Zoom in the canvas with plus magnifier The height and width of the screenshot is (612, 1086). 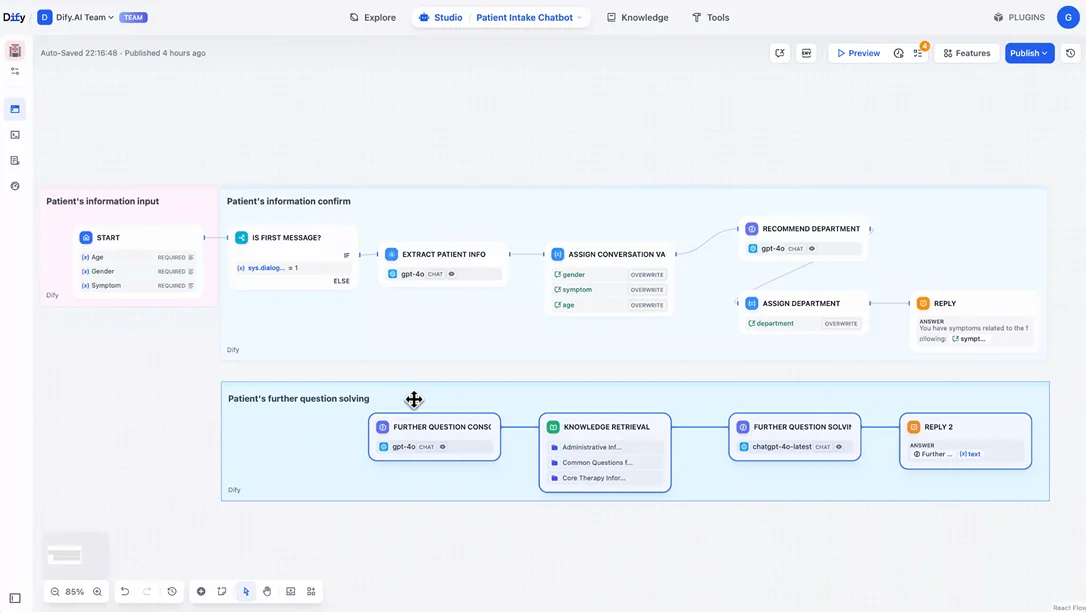(x=97, y=592)
